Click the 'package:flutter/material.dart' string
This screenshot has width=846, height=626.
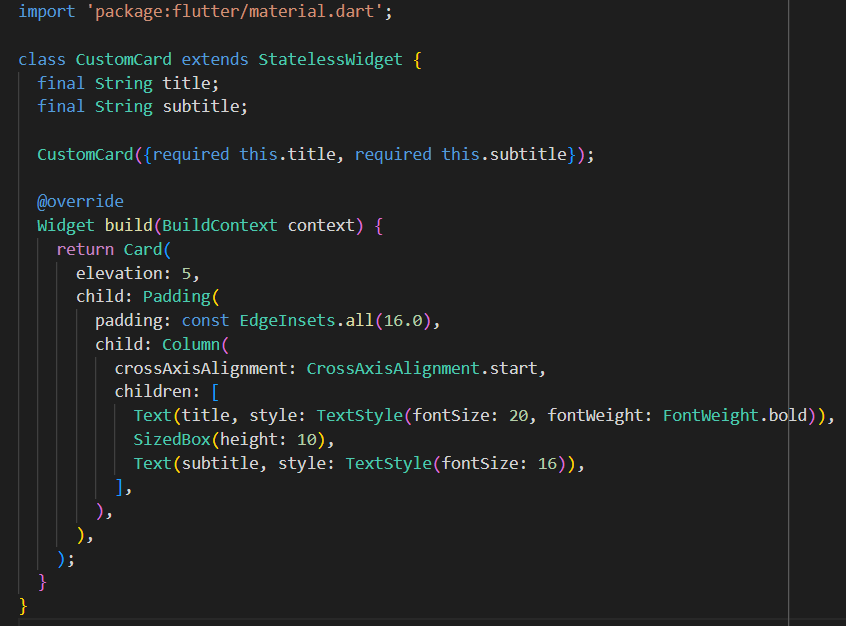click(235, 11)
